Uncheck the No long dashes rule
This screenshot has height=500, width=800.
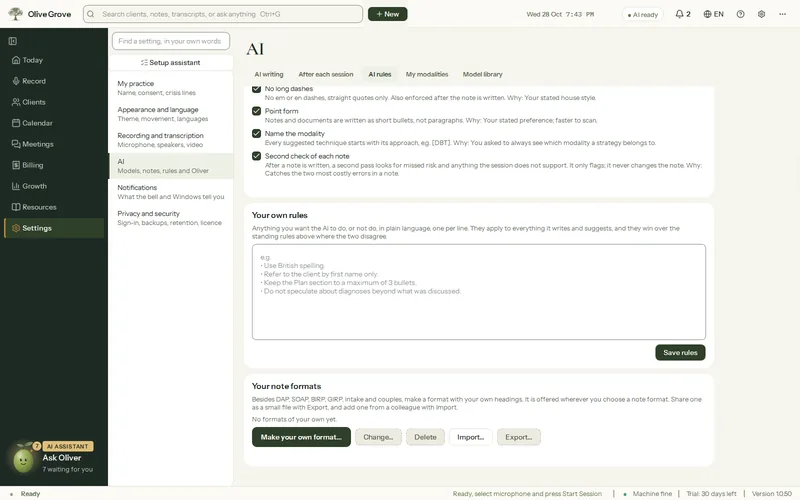point(257,89)
